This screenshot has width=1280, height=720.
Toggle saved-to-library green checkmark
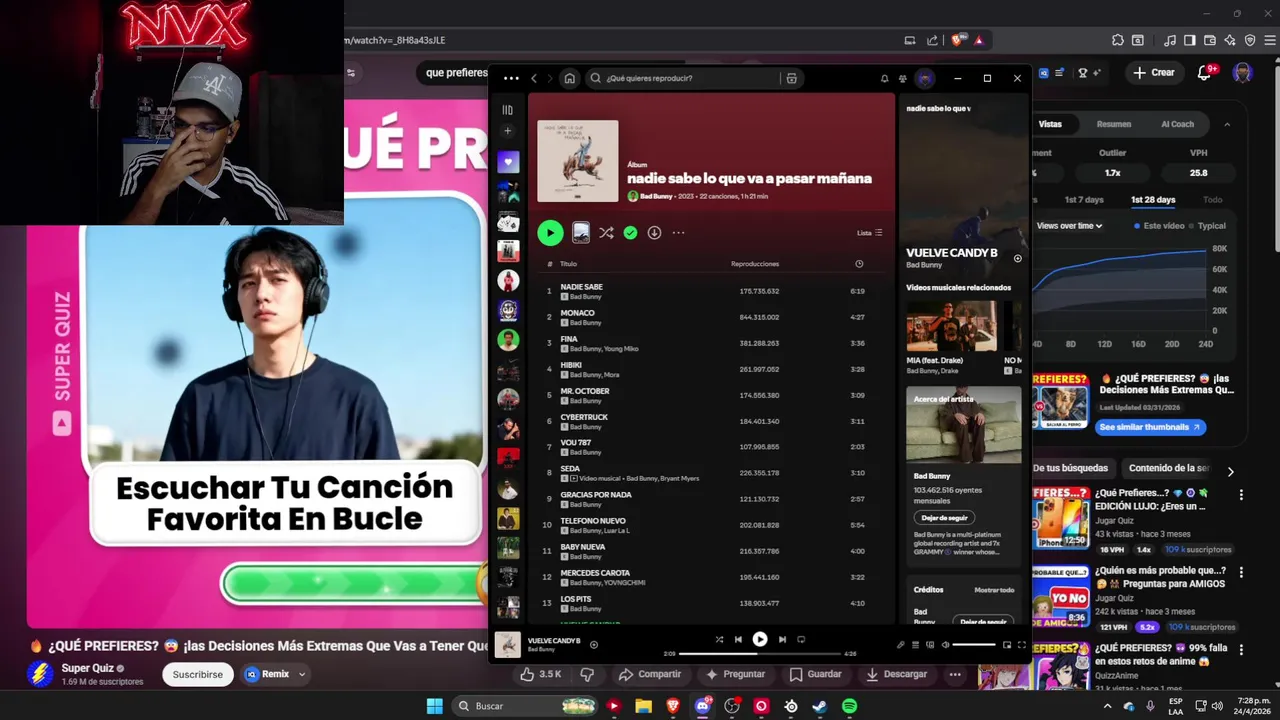click(630, 233)
